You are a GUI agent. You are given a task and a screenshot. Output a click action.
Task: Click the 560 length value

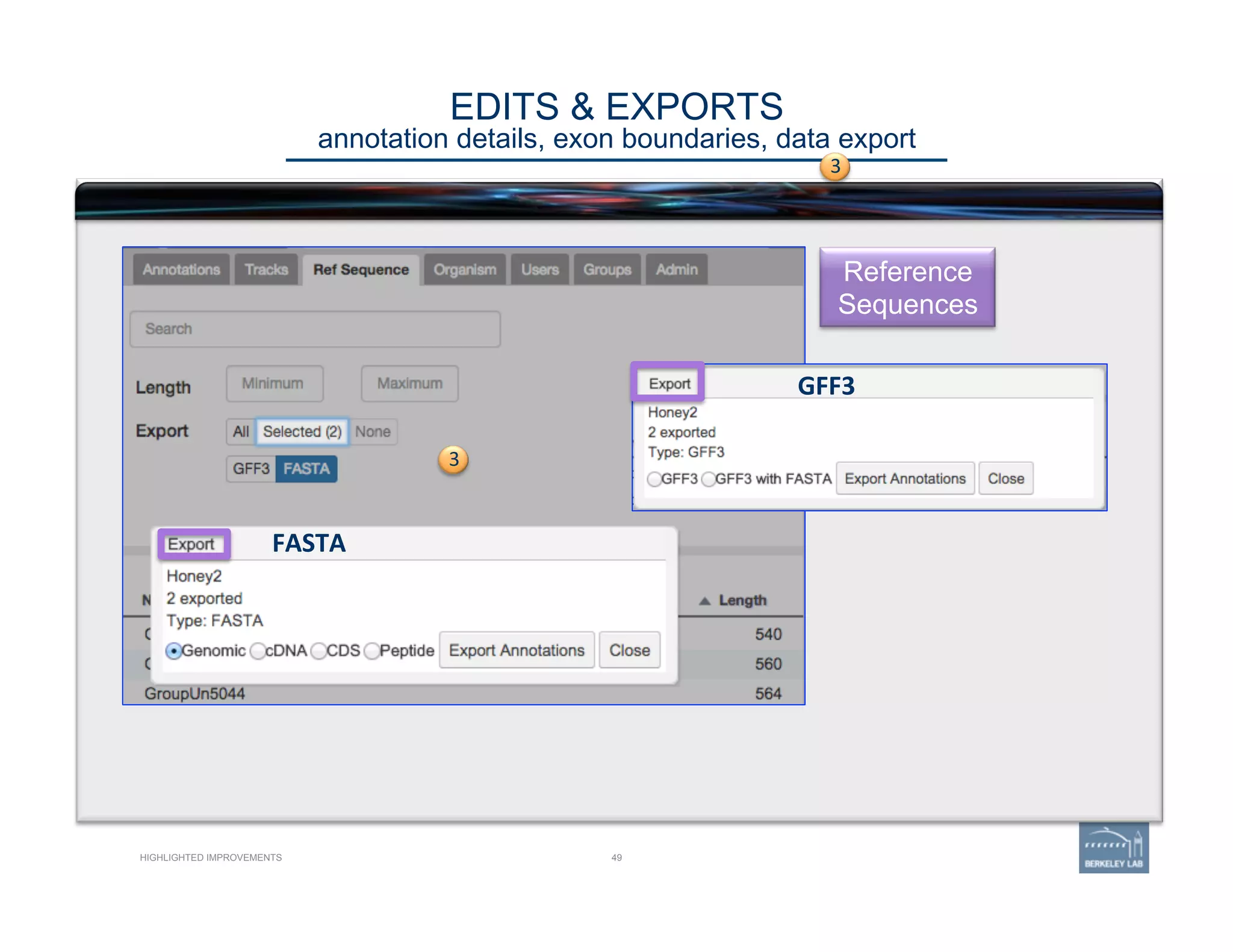(x=768, y=664)
